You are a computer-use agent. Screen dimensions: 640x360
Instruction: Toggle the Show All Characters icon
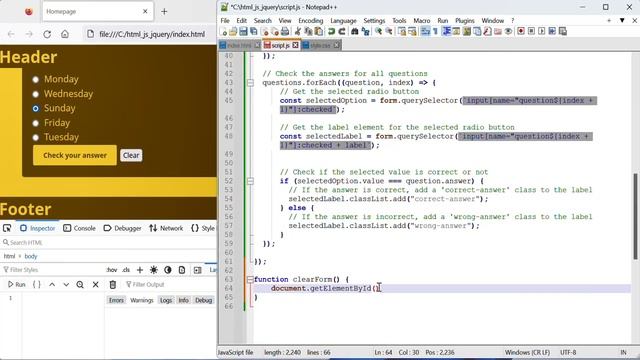[x=435, y=31]
